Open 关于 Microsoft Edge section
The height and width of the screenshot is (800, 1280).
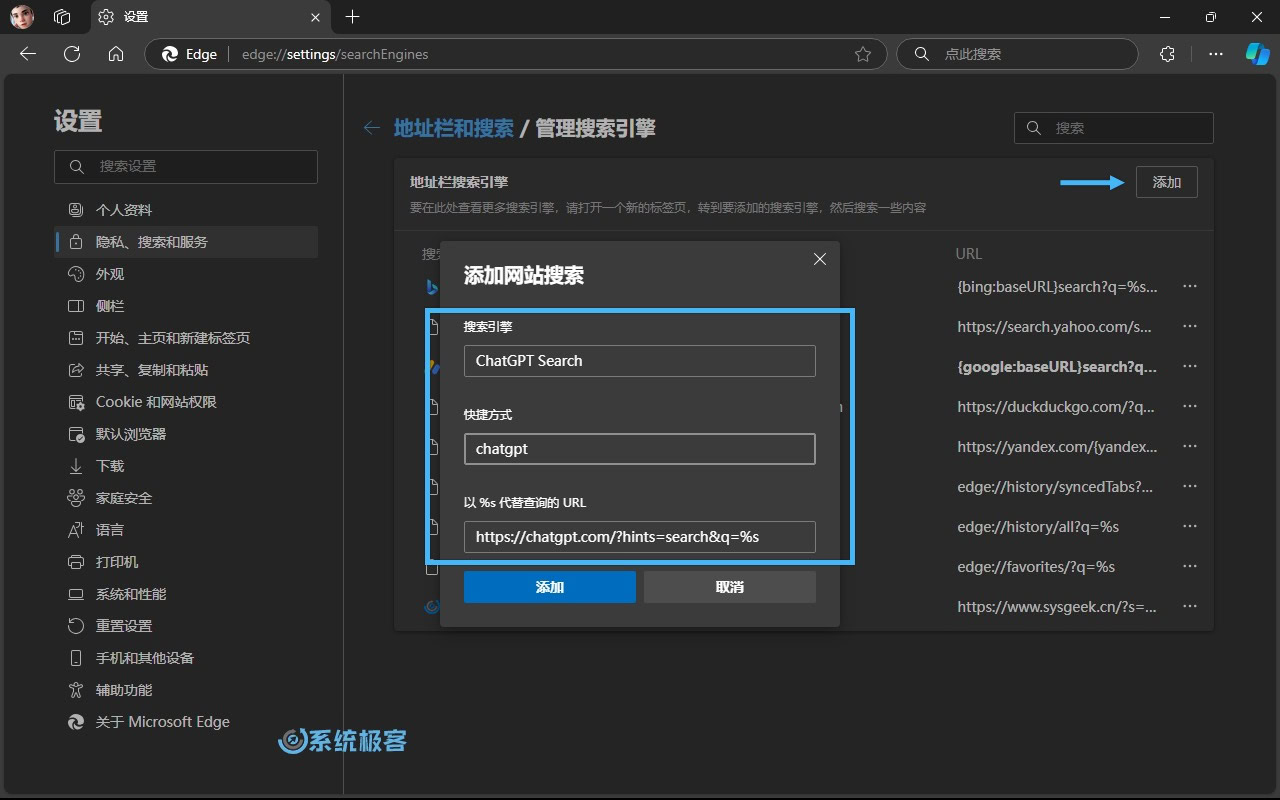coord(186,722)
